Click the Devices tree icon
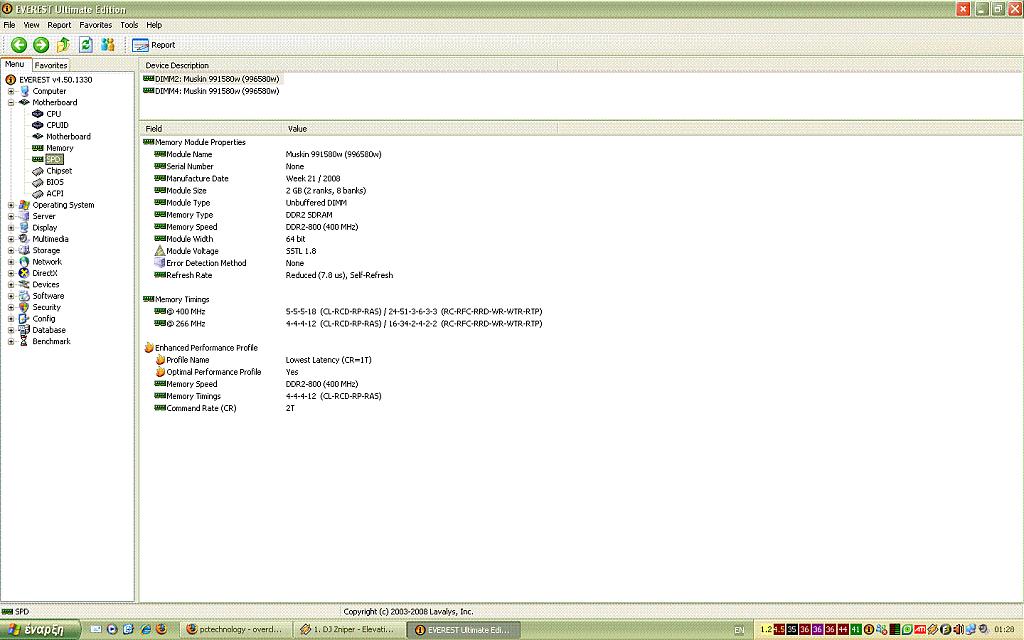The height and width of the screenshot is (640, 1024). 24,285
